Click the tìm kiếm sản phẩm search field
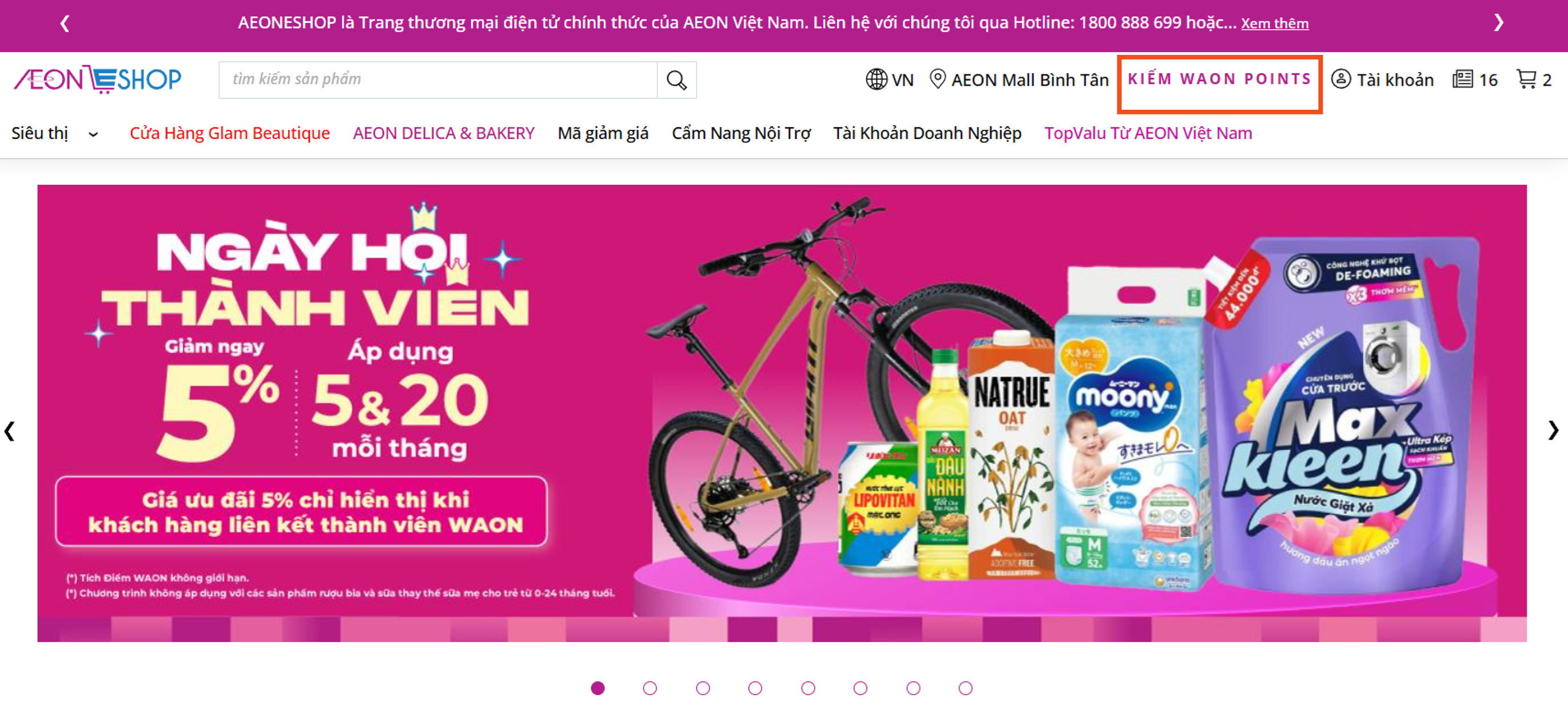Image resolution: width=1568 pixels, height=728 pixels. click(x=437, y=79)
